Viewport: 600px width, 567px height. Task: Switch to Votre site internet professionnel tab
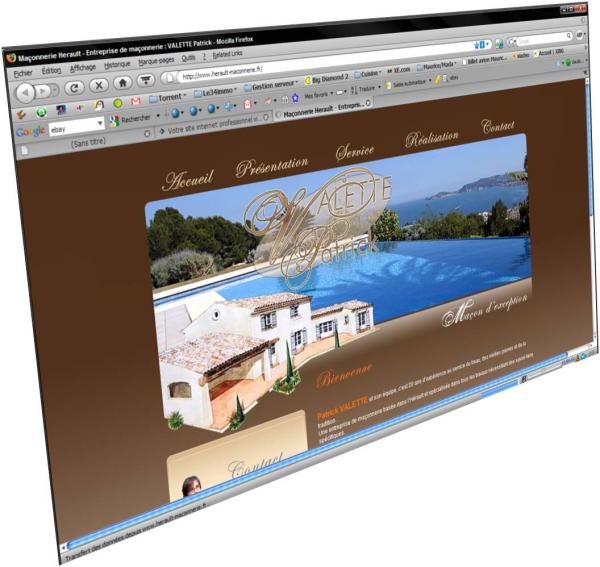coord(214,124)
